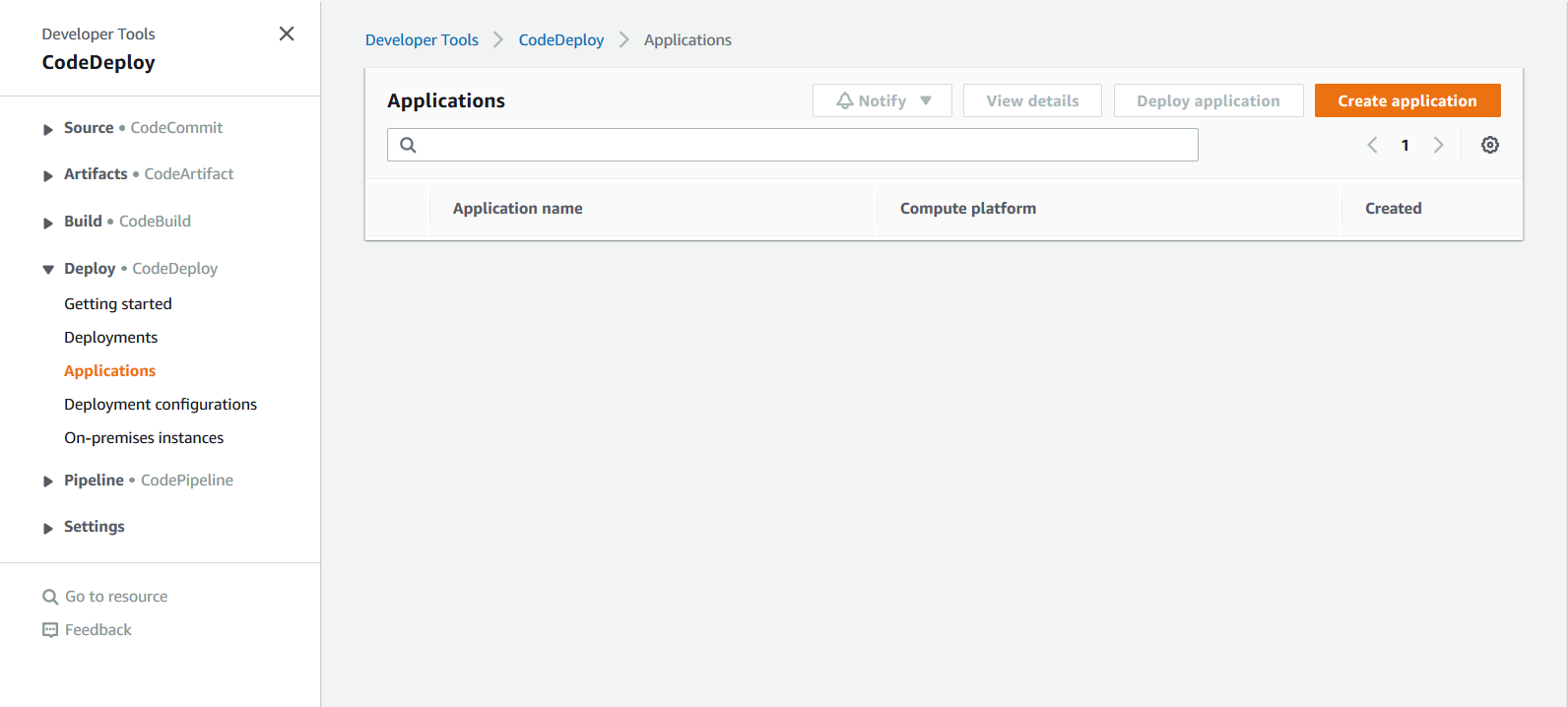Select Applications in the sidebar
1568x707 pixels.
[110, 371]
